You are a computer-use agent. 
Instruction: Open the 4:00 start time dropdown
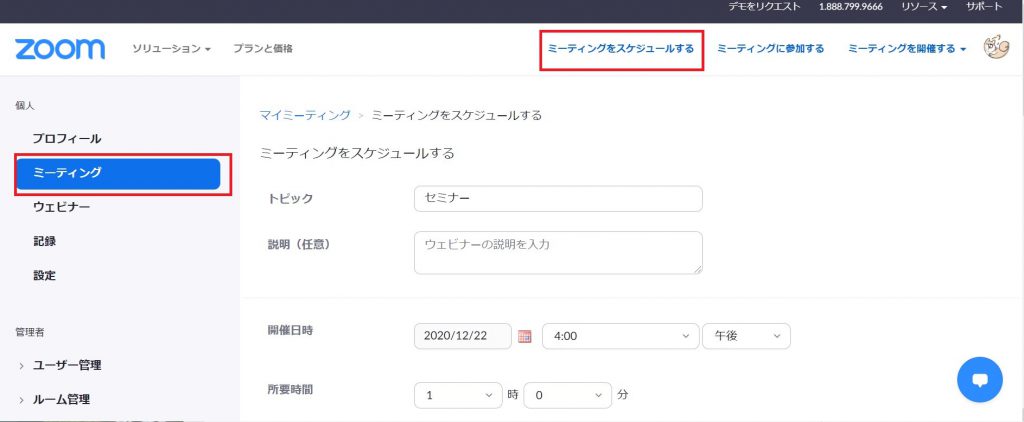click(620, 336)
